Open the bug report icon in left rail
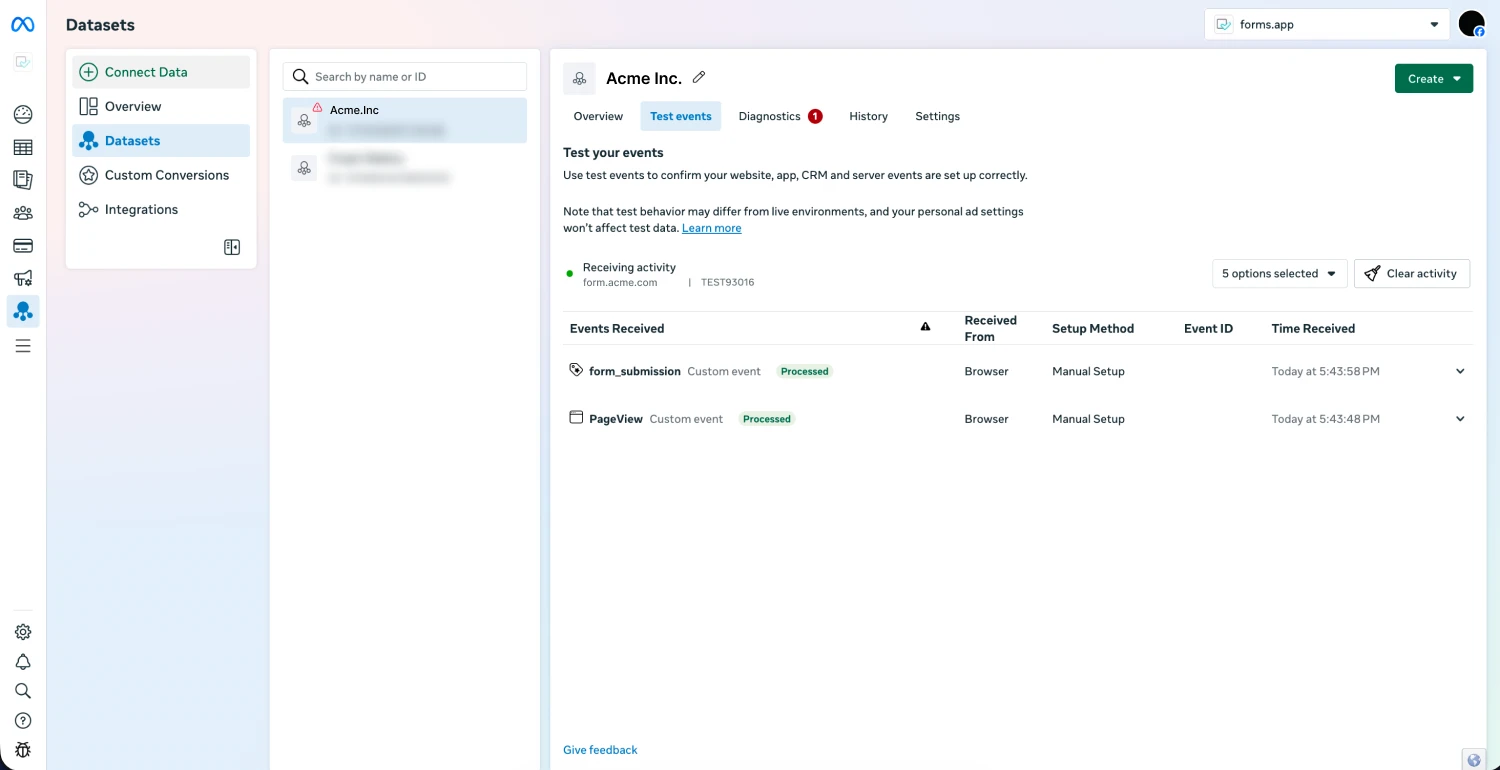The image size is (1500, 770). (x=23, y=750)
